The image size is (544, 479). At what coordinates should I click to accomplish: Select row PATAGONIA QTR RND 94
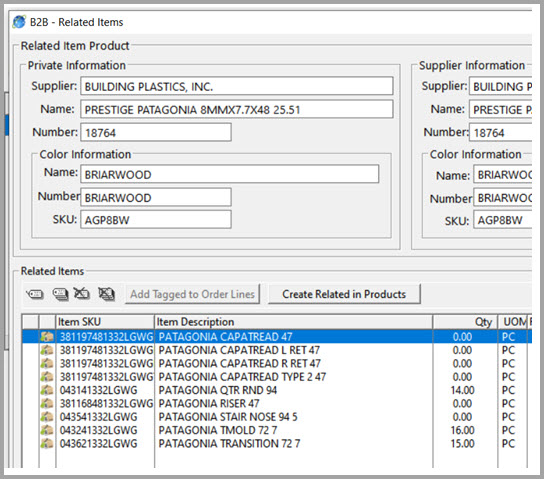(x=277, y=390)
